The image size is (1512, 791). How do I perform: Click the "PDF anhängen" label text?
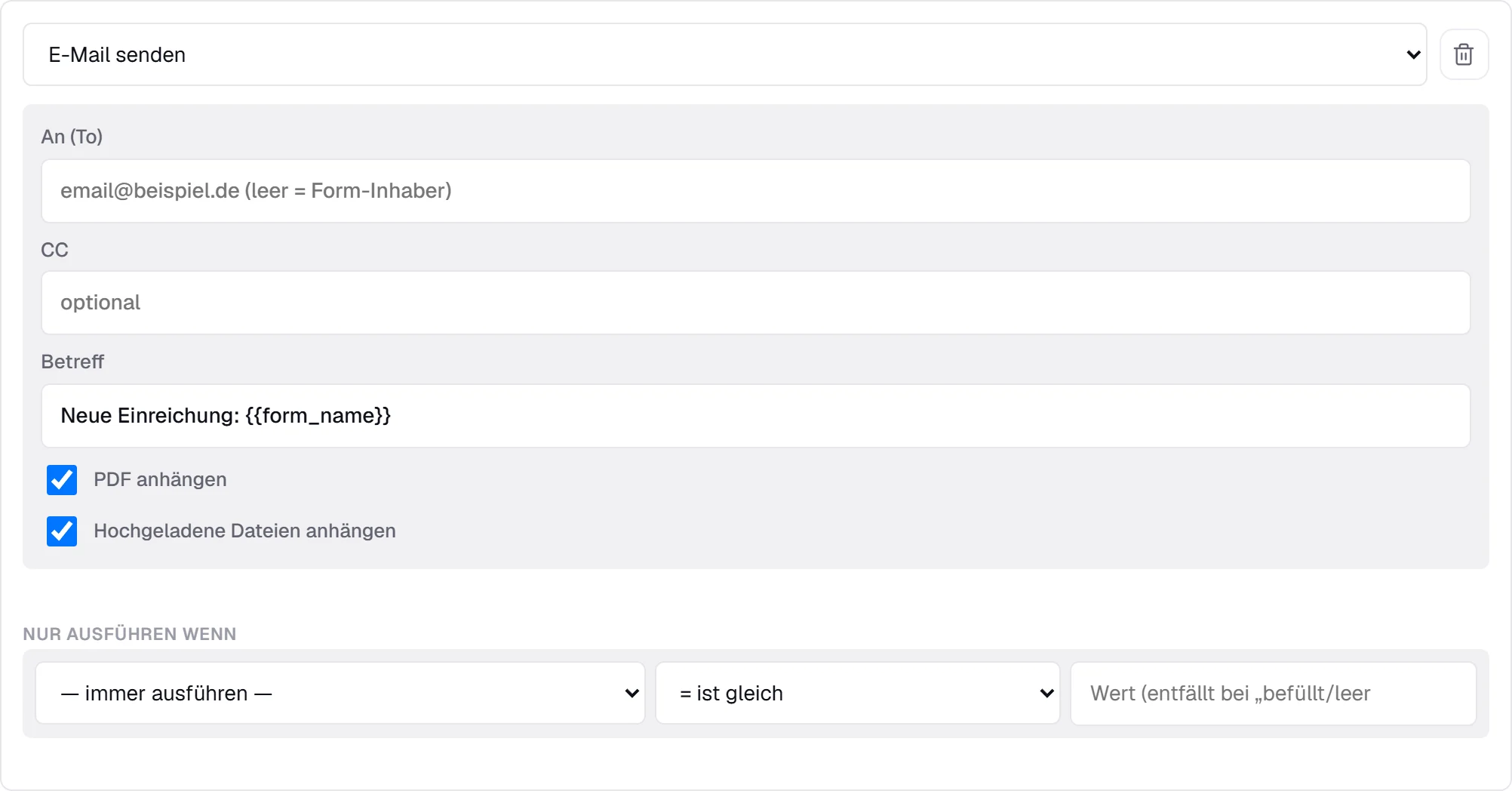click(x=160, y=480)
